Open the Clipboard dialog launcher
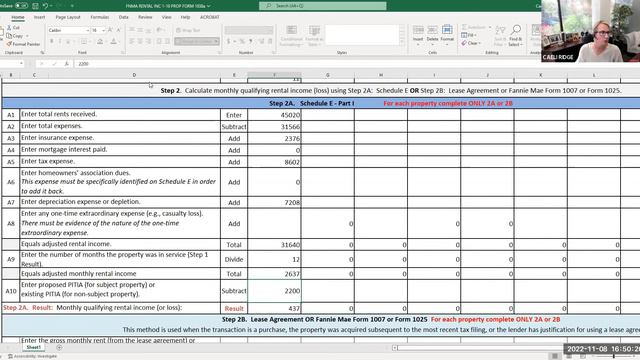This screenshot has height=360, width=640. 42,53
